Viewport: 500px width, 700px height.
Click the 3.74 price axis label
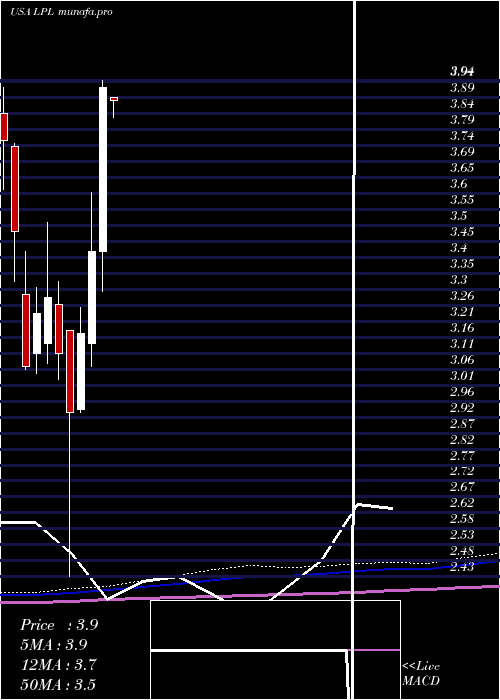[x=462, y=136]
